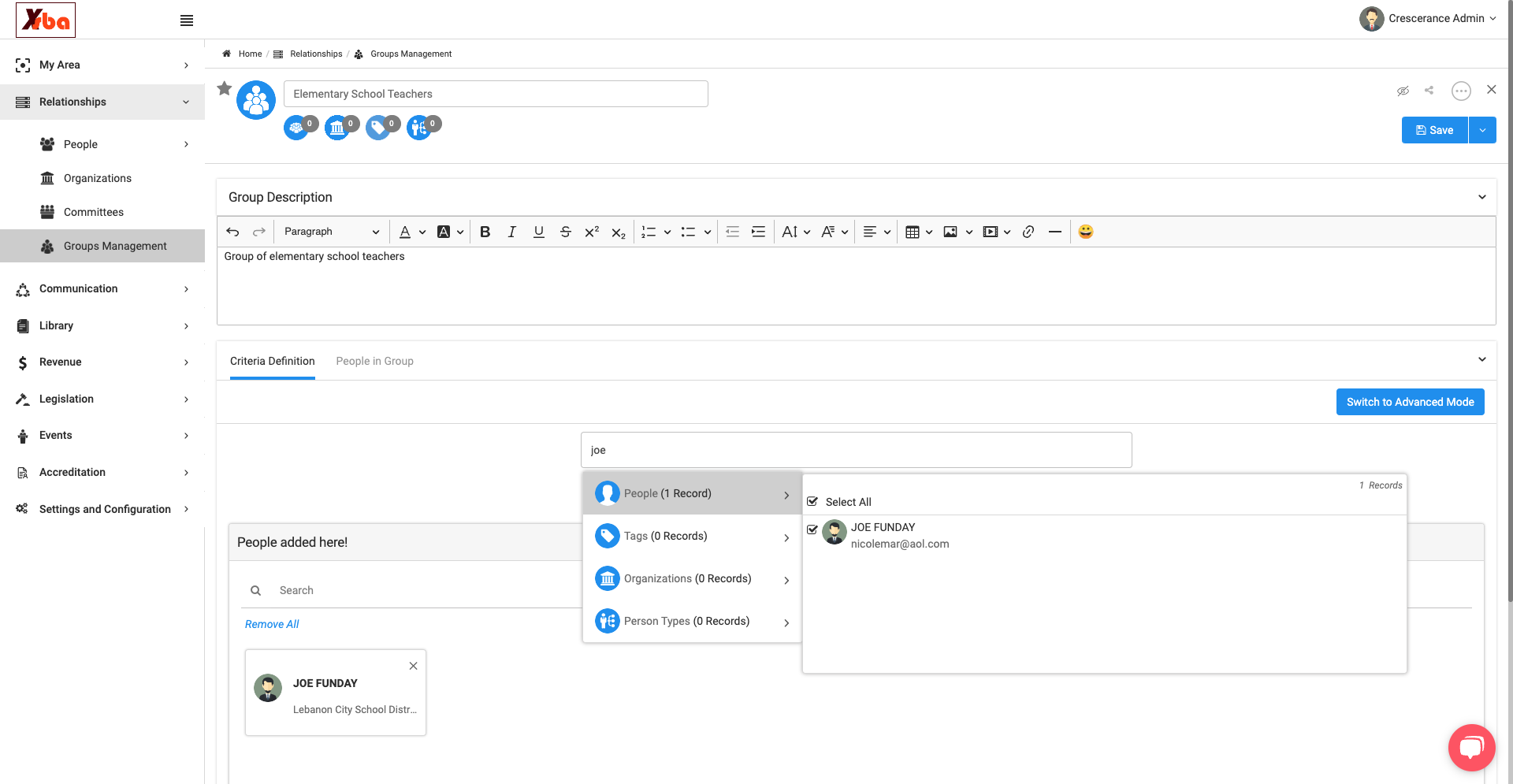The image size is (1513, 784).
Task: Click redo in the editor toolbar
Action: tap(258, 232)
